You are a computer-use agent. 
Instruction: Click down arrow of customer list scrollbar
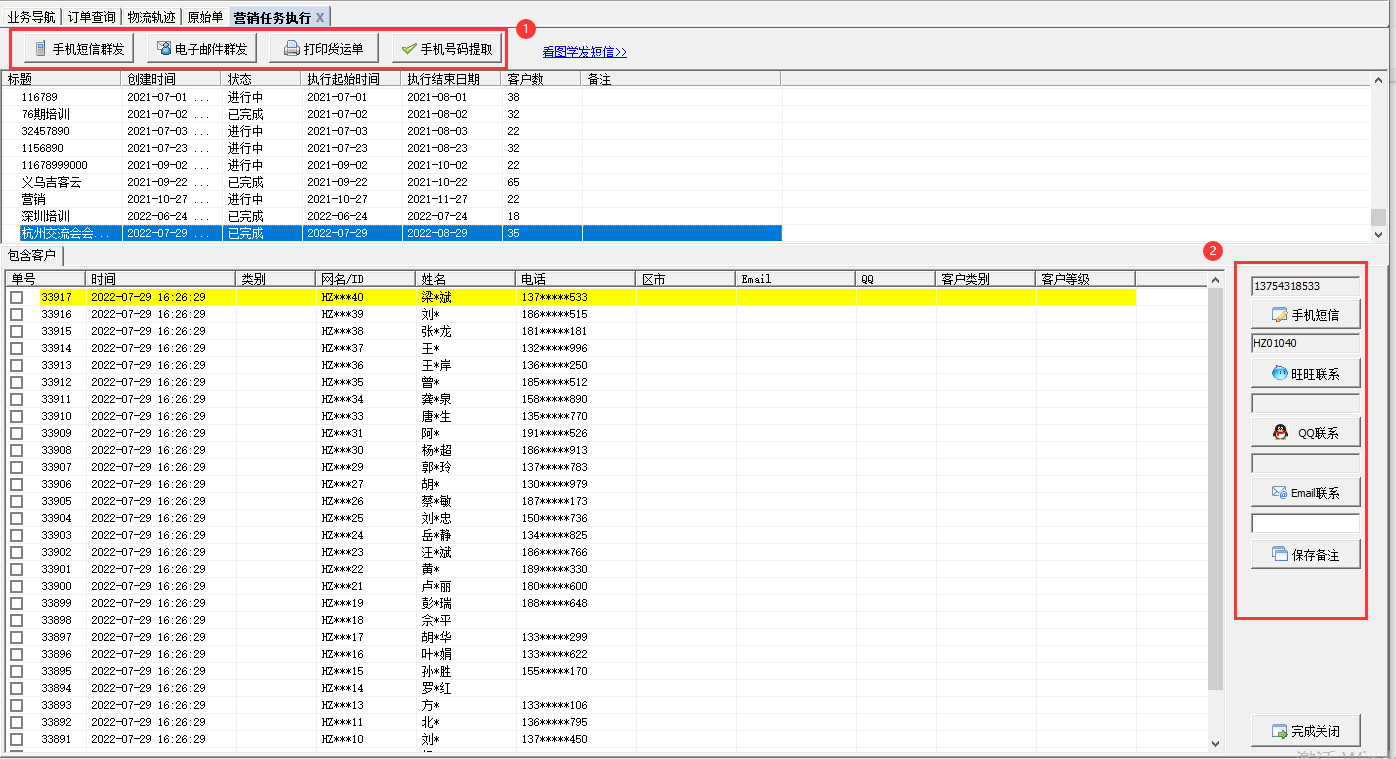click(x=1216, y=743)
